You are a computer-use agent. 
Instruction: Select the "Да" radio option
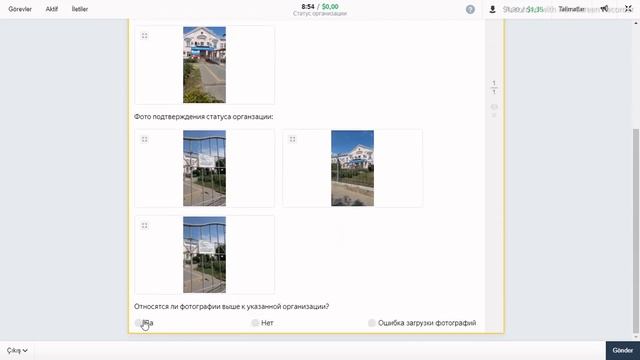[x=139, y=323]
